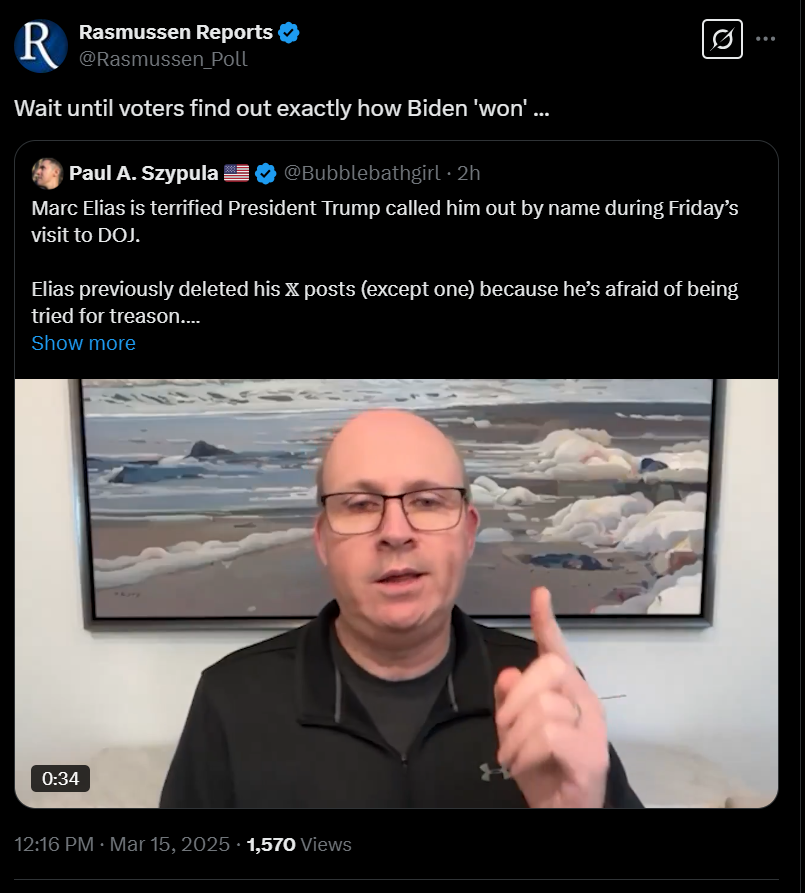The height and width of the screenshot is (893, 805).
Task: Open the 12:16 PM Mar 15, 2025 timestamp
Action: [122, 844]
